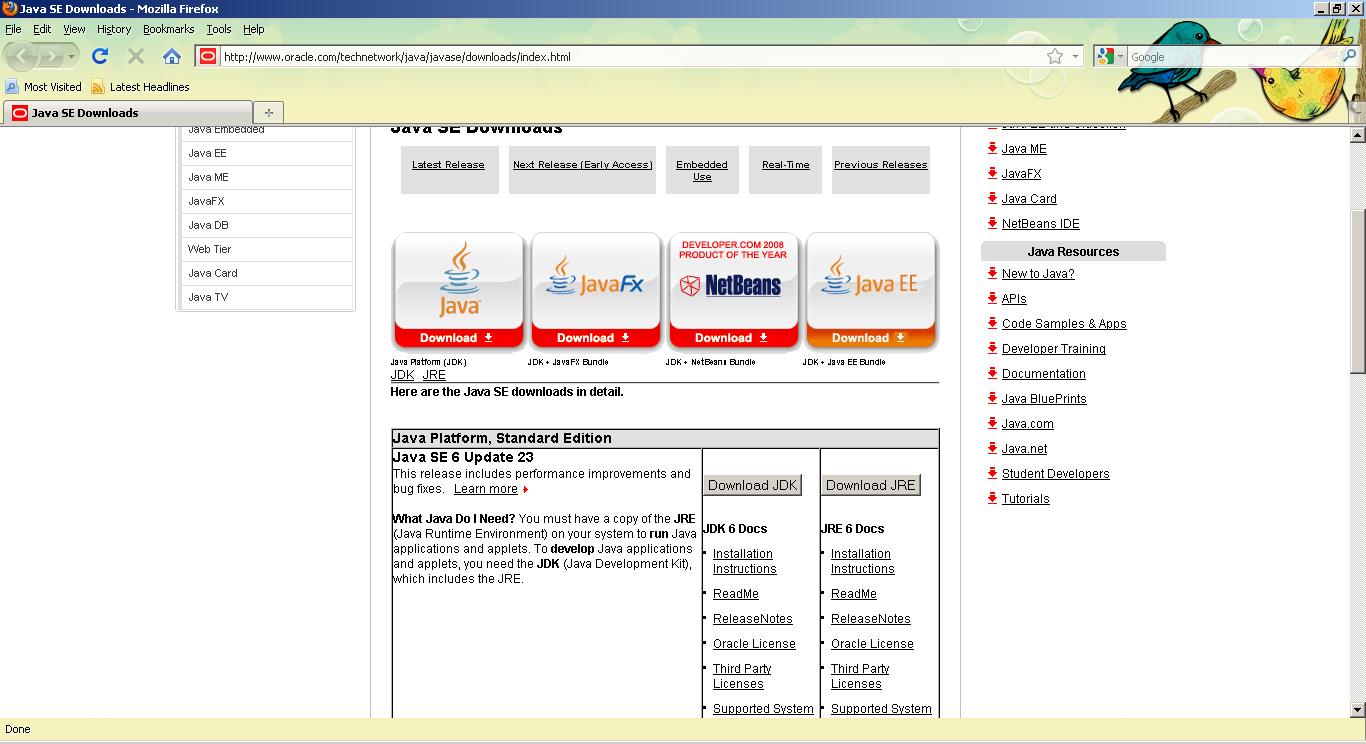The image size is (1366, 744).
Task: Click the Oracle site icon in address bar
Action: (x=208, y=56)
